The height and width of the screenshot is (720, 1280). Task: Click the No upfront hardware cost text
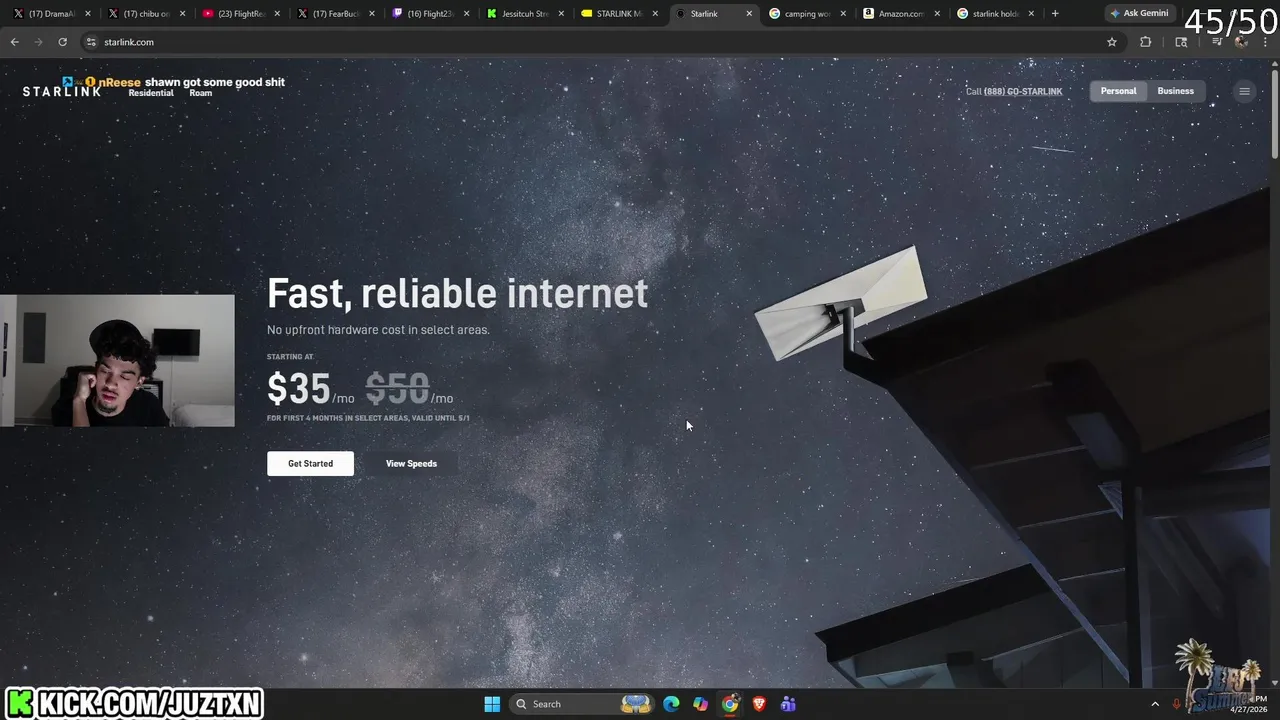click(x=378, y=330)
